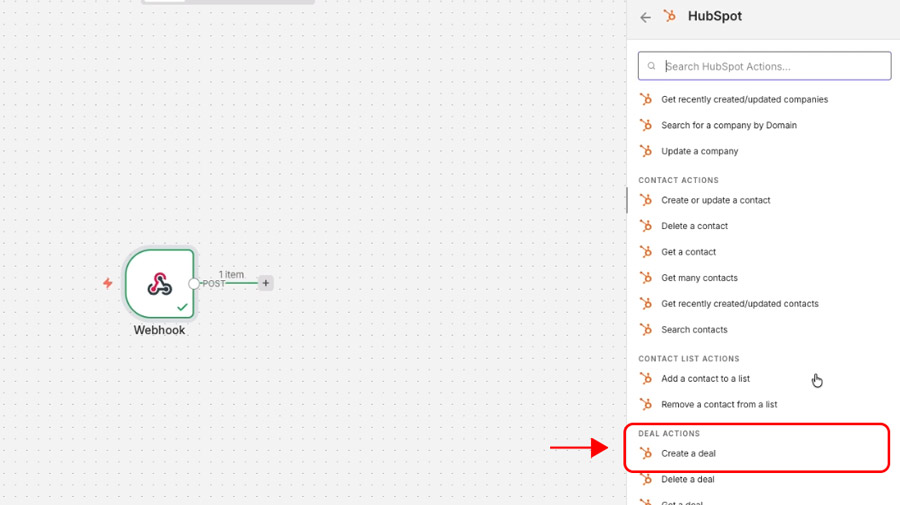Image resolution: width=900 pixels, height=505 pixels.
Task: Click the plus button after Webhook node
Action: [x=265, y=284]
